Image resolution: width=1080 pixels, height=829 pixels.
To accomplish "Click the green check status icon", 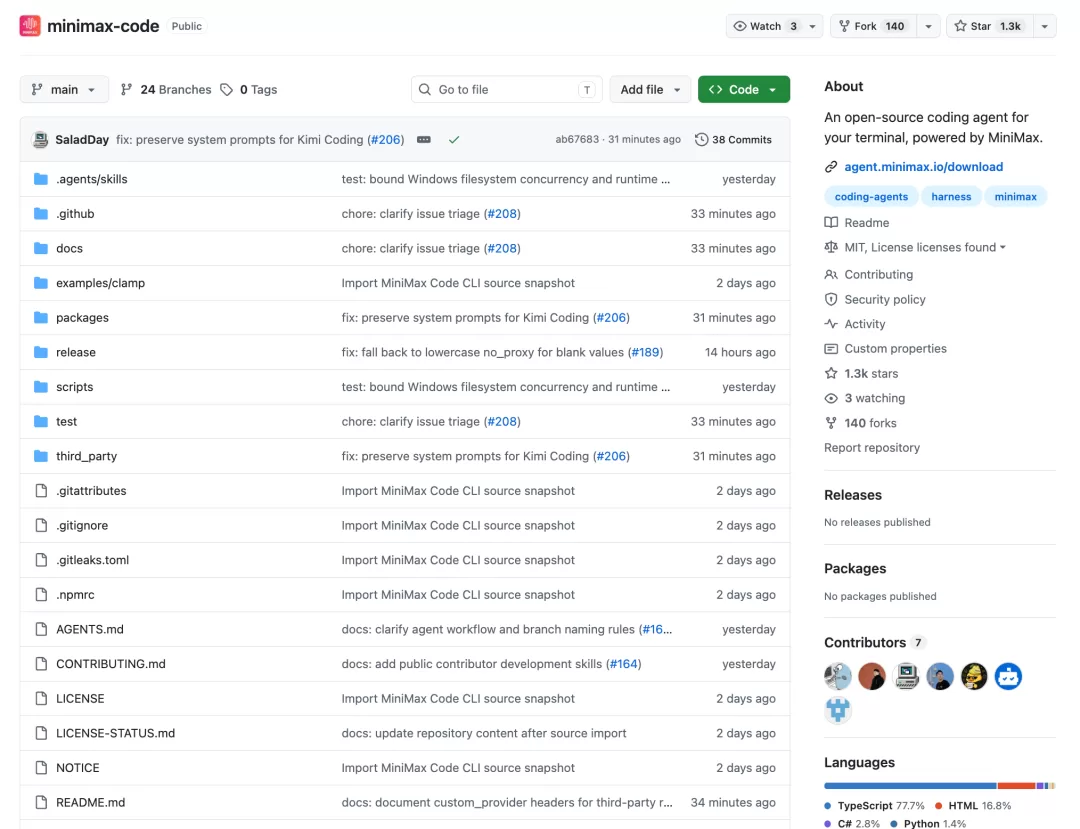I will point(454,140).
